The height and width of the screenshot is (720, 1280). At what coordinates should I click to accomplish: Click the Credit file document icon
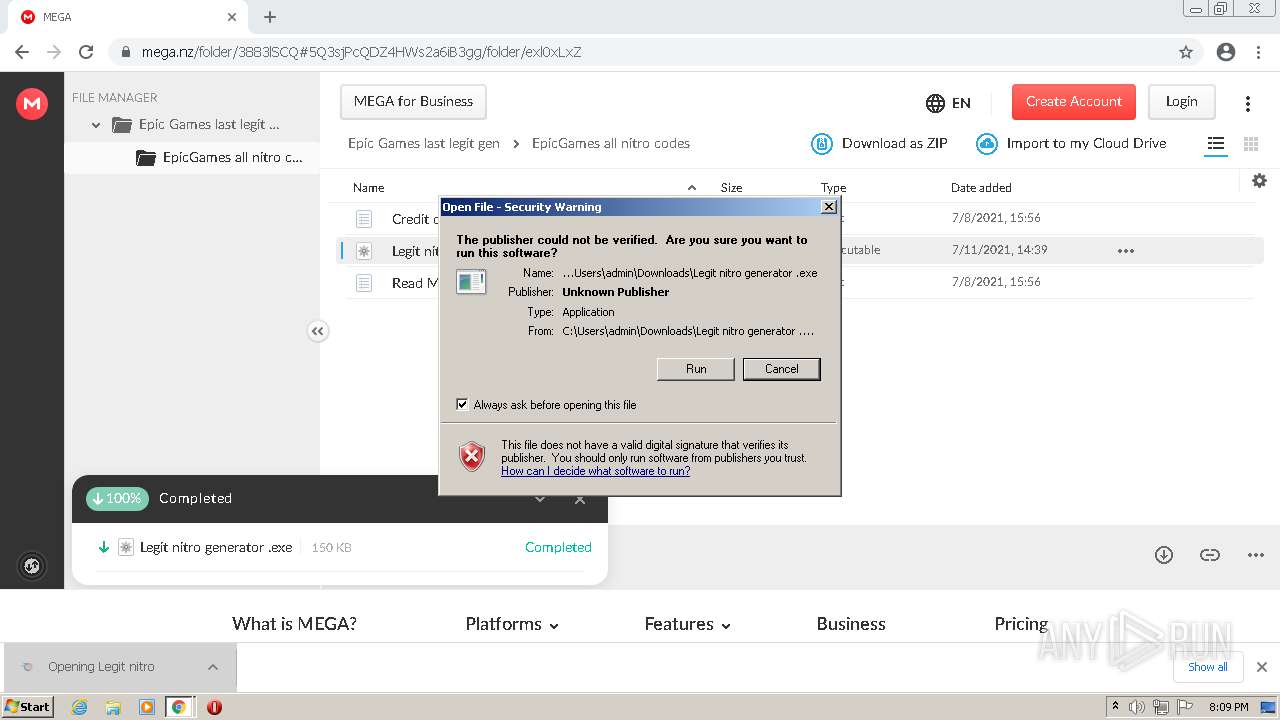click(364, 218)
